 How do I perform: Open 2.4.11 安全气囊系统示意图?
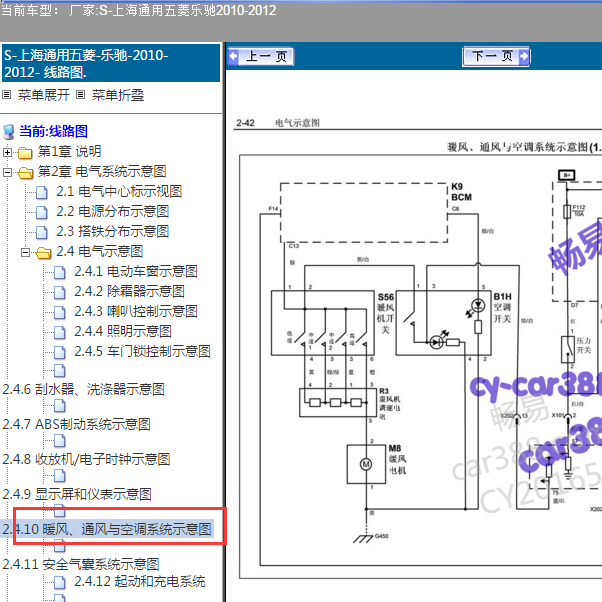pyautogui.click(x=81, y=564)
